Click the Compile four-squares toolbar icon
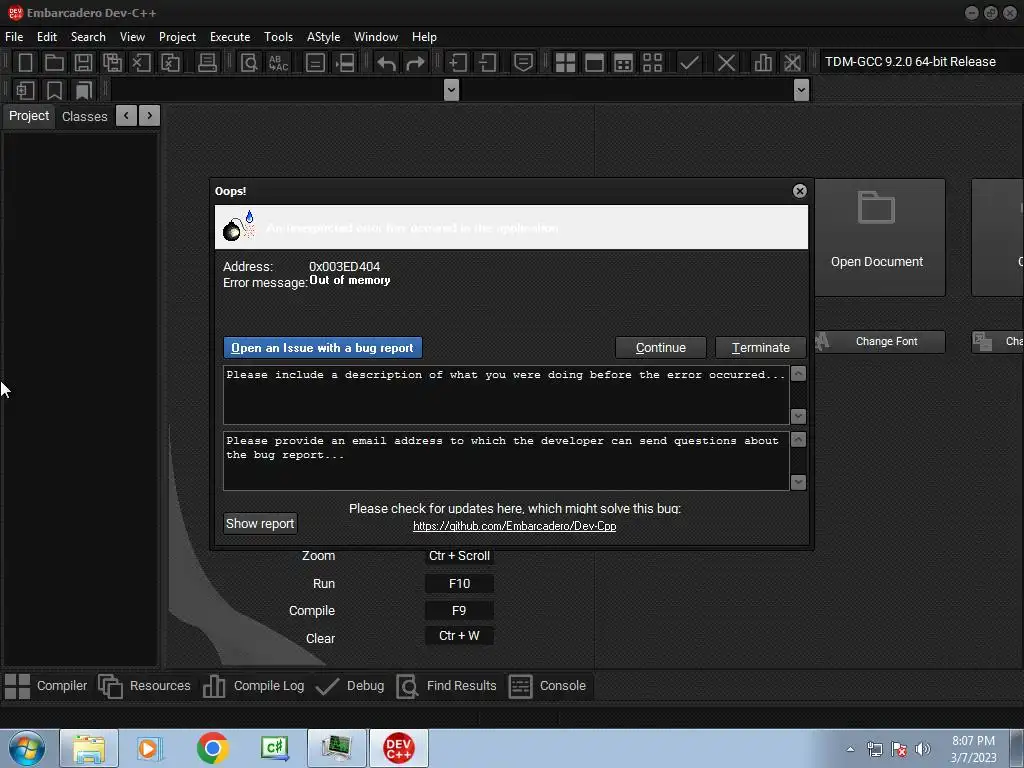This screenshot has height=768, width=1024. point(565,63)
